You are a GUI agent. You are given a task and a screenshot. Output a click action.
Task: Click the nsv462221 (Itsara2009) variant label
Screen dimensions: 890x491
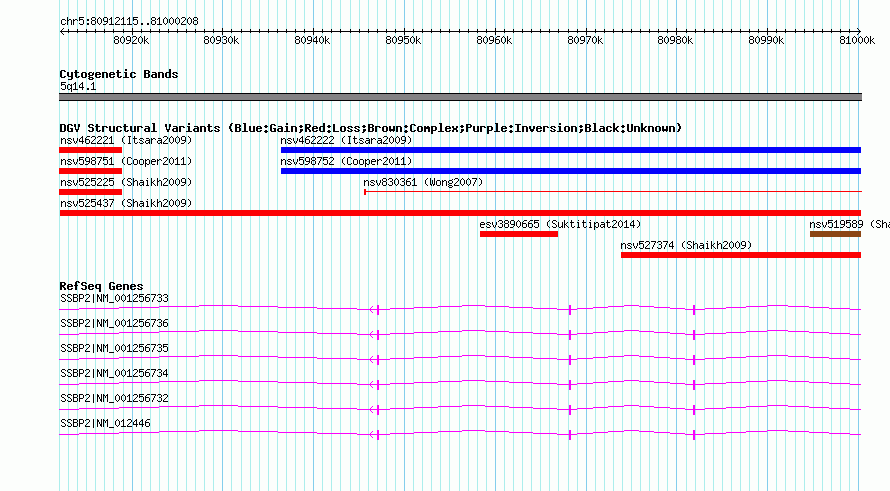(x=126, y=140)
